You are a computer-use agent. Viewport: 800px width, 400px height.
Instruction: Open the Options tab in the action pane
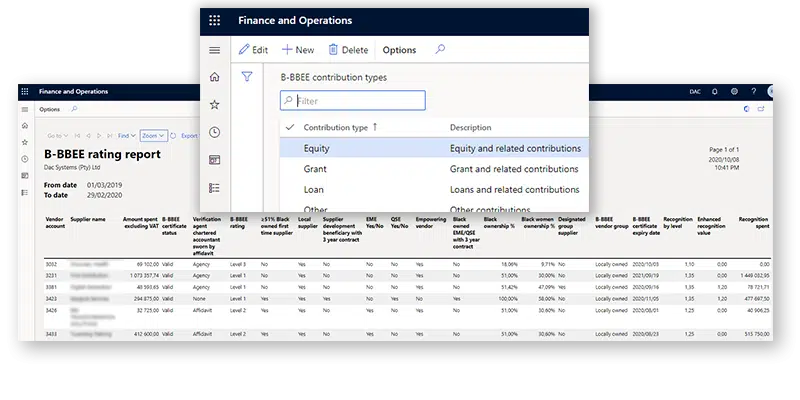point(399,50)
